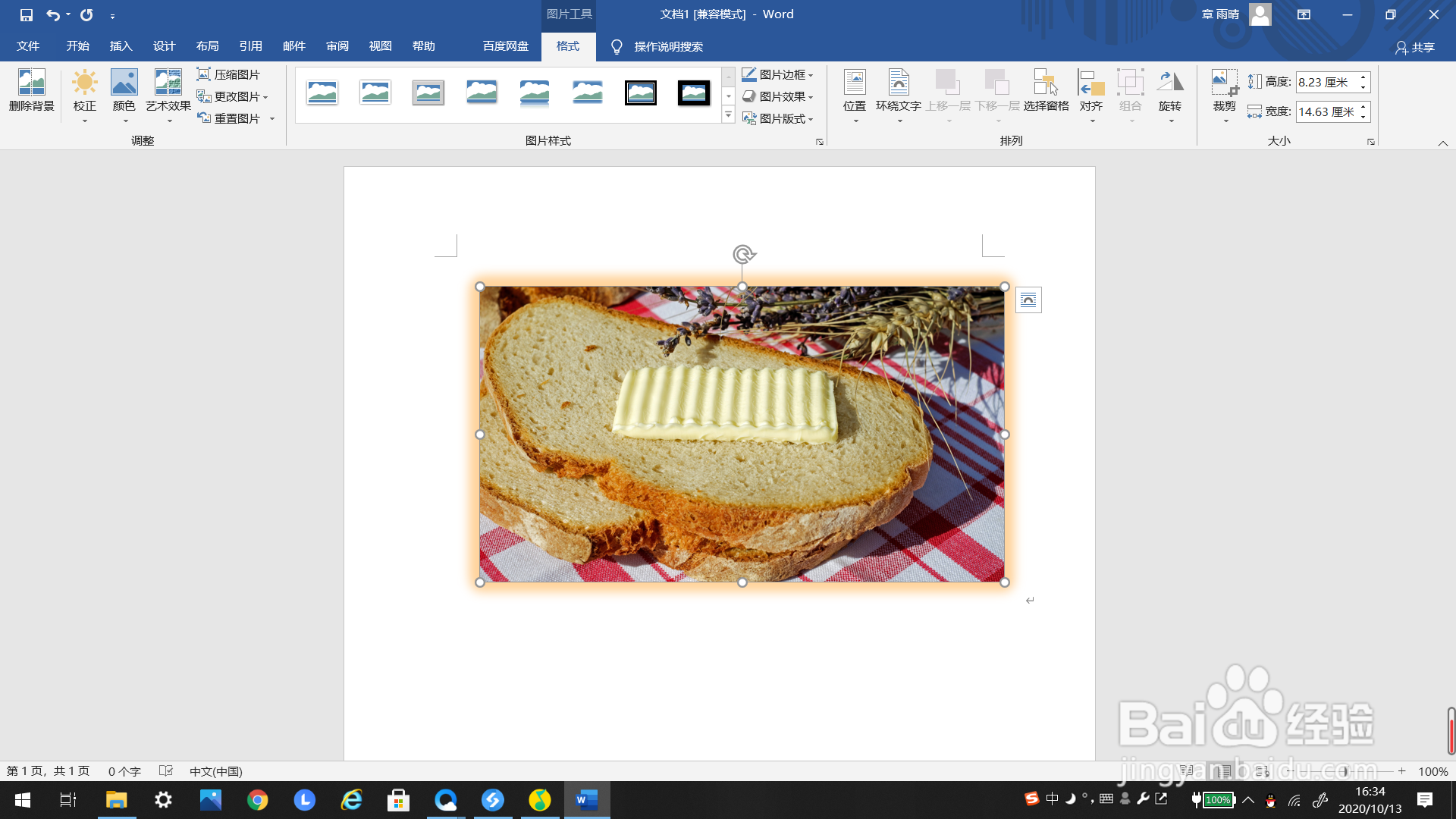Viewport: 1456px width, 819px height.
Task: Click Reset Picture (重置图片)
Action: click(228, 118)
